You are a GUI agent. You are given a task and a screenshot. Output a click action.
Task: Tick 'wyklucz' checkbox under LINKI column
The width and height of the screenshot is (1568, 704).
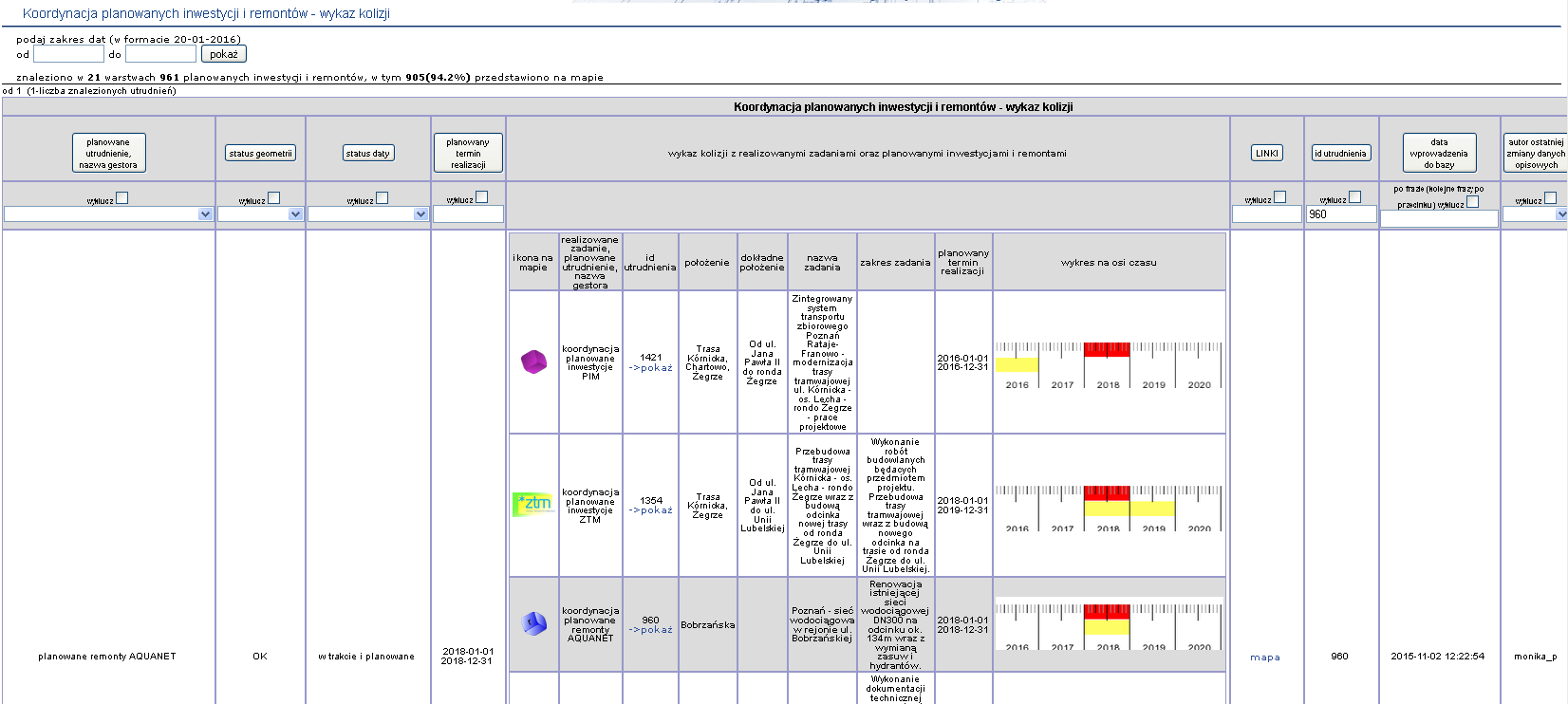pos(1279,197)
